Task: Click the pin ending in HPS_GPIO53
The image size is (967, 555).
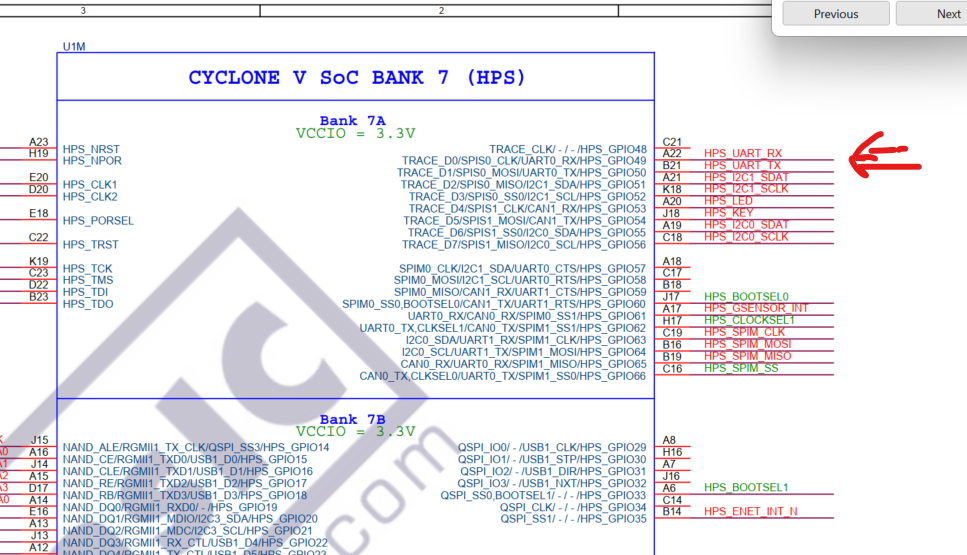Action: pos(527,209)
